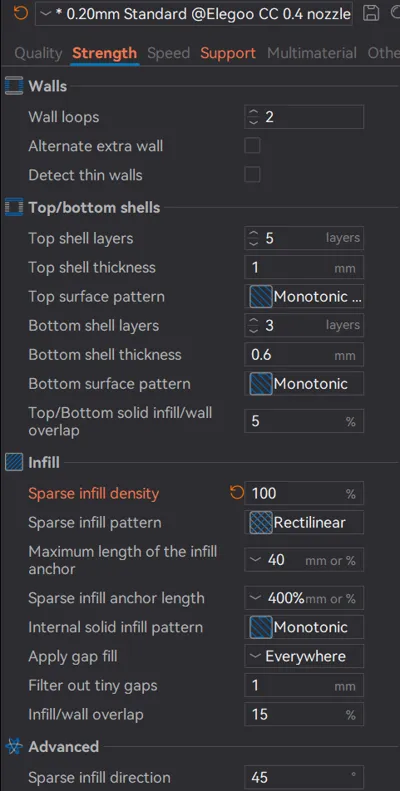This screenshot has height=791, width=400.
Task: Open the Apply gap fill dropdown
Action: (304, 656)
